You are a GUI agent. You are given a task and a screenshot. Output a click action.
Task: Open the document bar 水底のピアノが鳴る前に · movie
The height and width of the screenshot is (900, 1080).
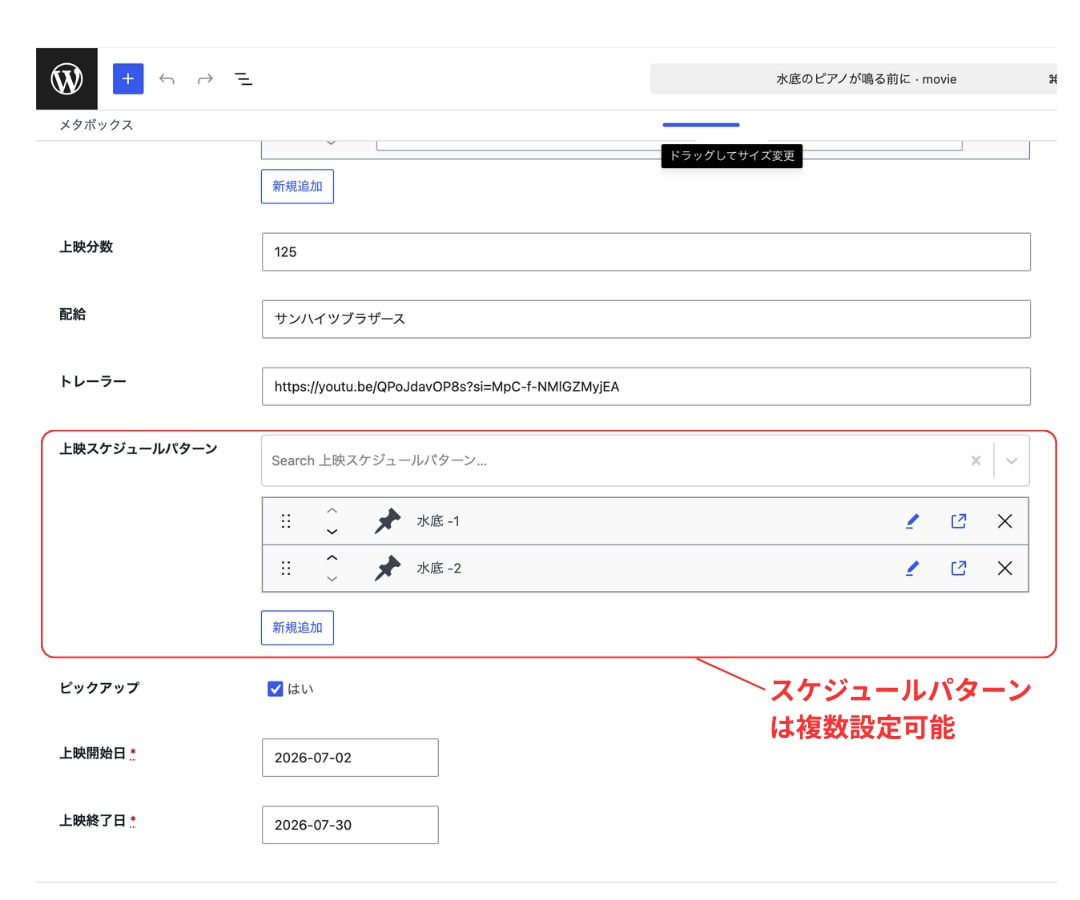tap(853, 79)
